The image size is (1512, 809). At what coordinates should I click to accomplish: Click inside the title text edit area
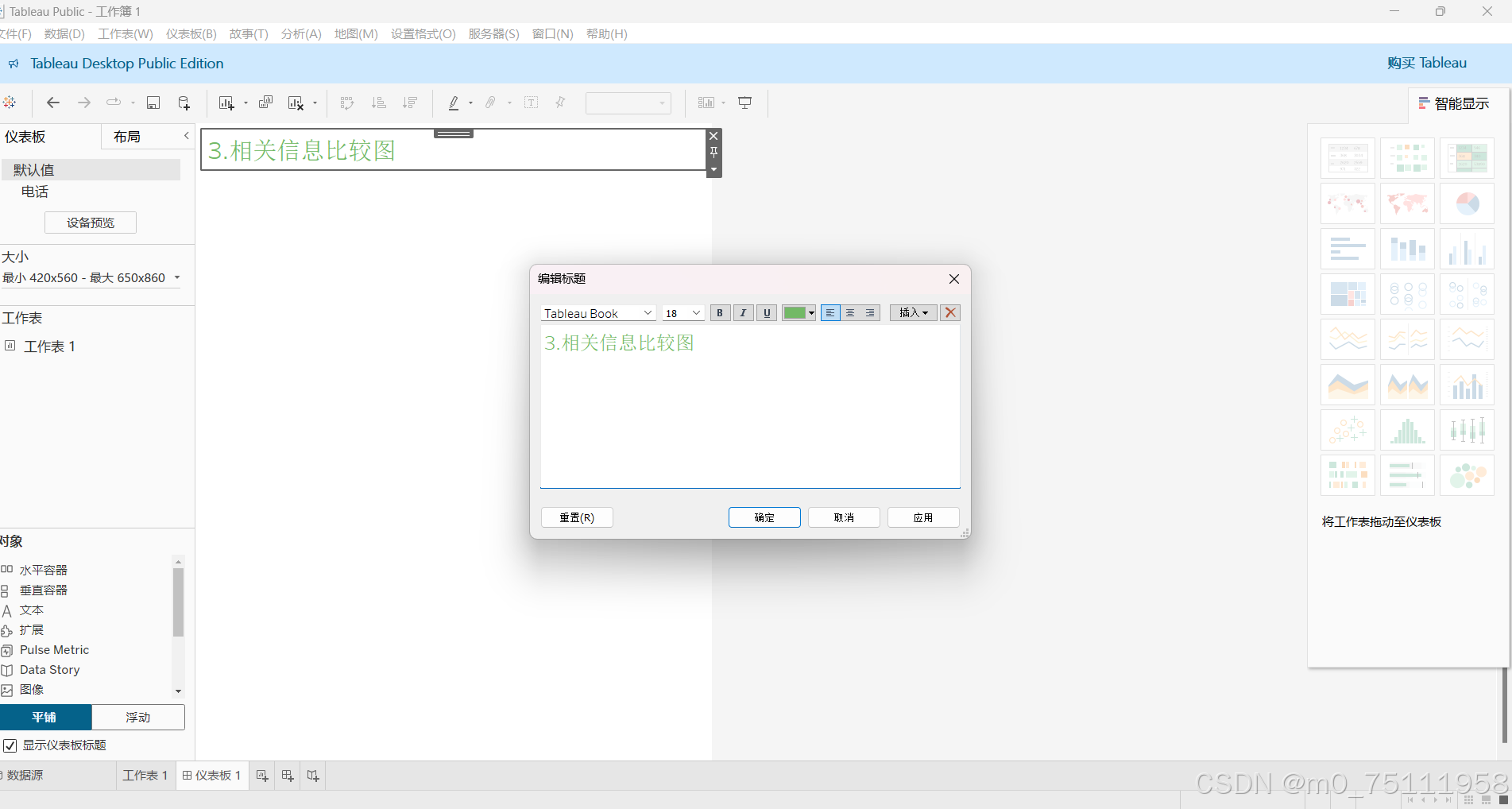[750, 407]
